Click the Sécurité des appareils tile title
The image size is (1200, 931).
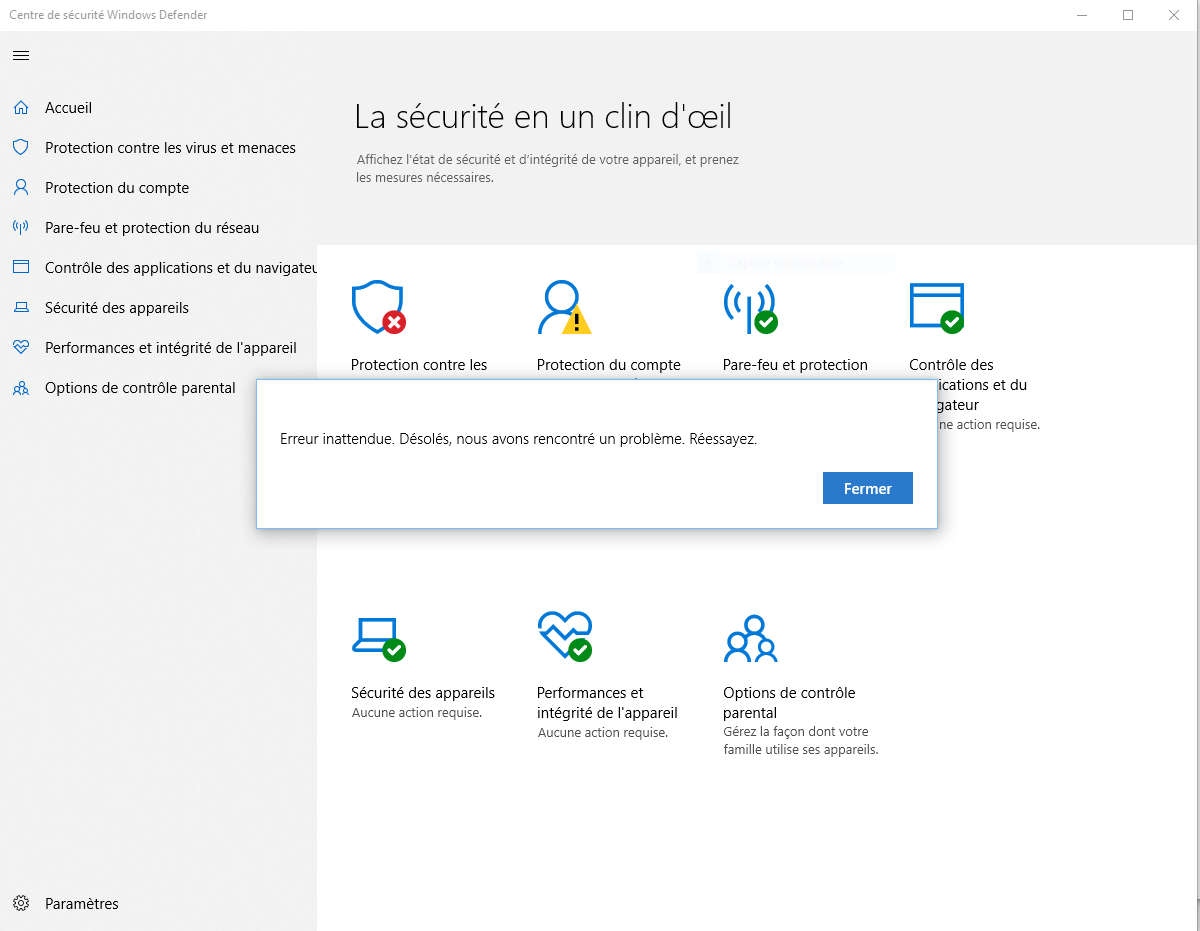(x=423, y=693)
